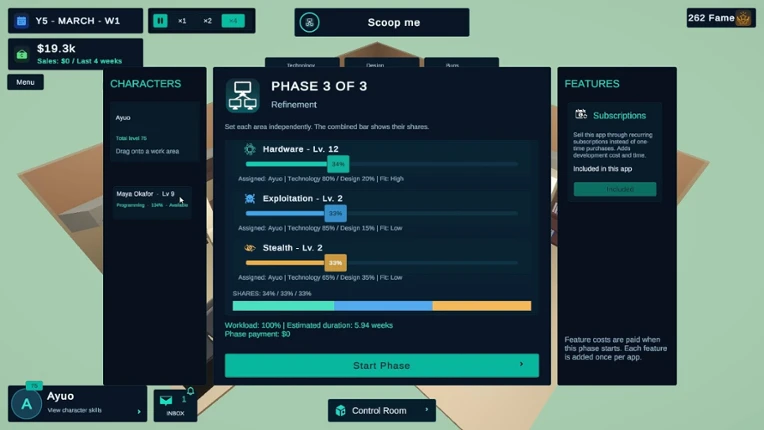
Task: Open the Inbox envelope icon
Action: click(166, 400)
